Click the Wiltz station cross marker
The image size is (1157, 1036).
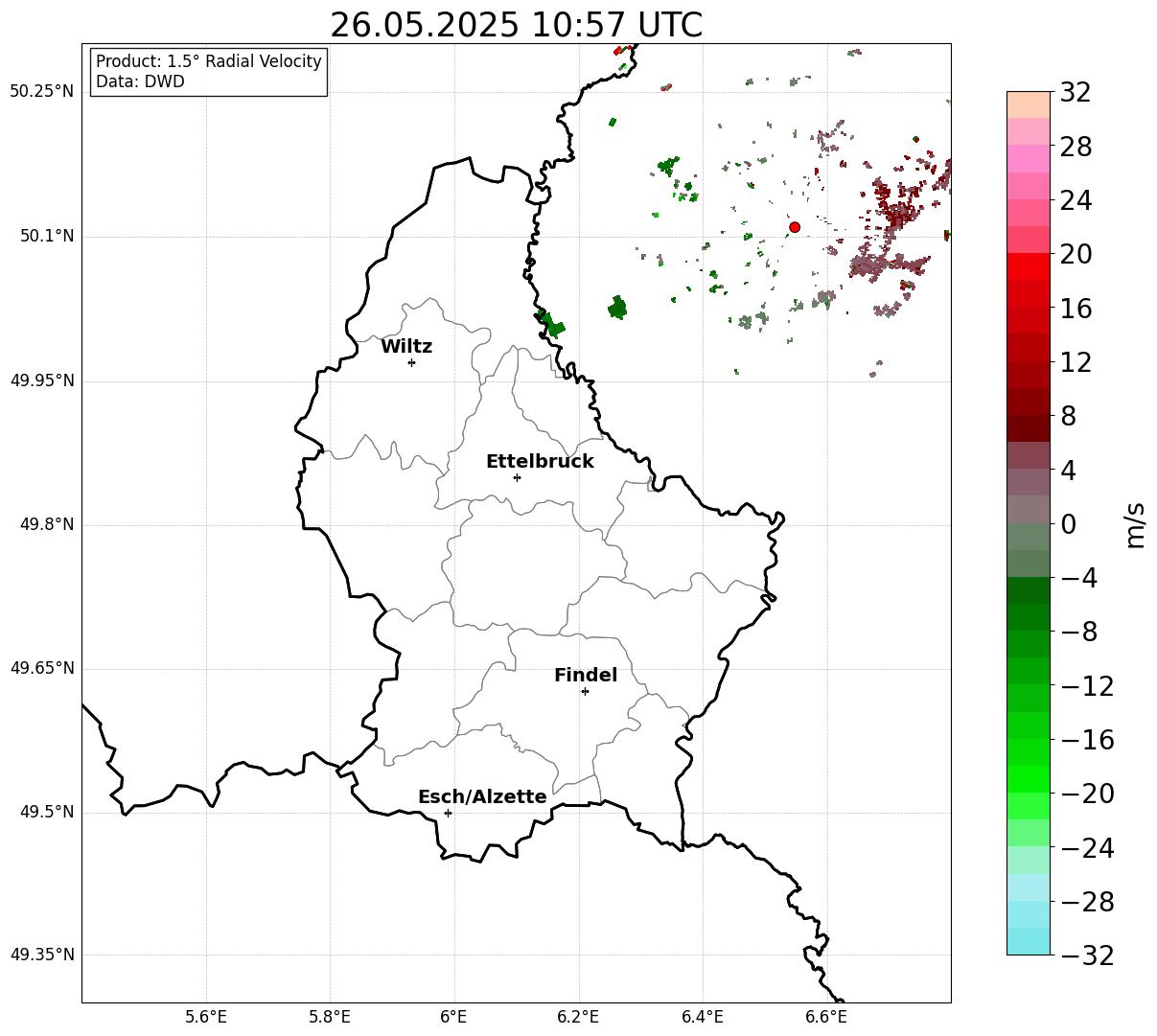[x=411, y=362]
